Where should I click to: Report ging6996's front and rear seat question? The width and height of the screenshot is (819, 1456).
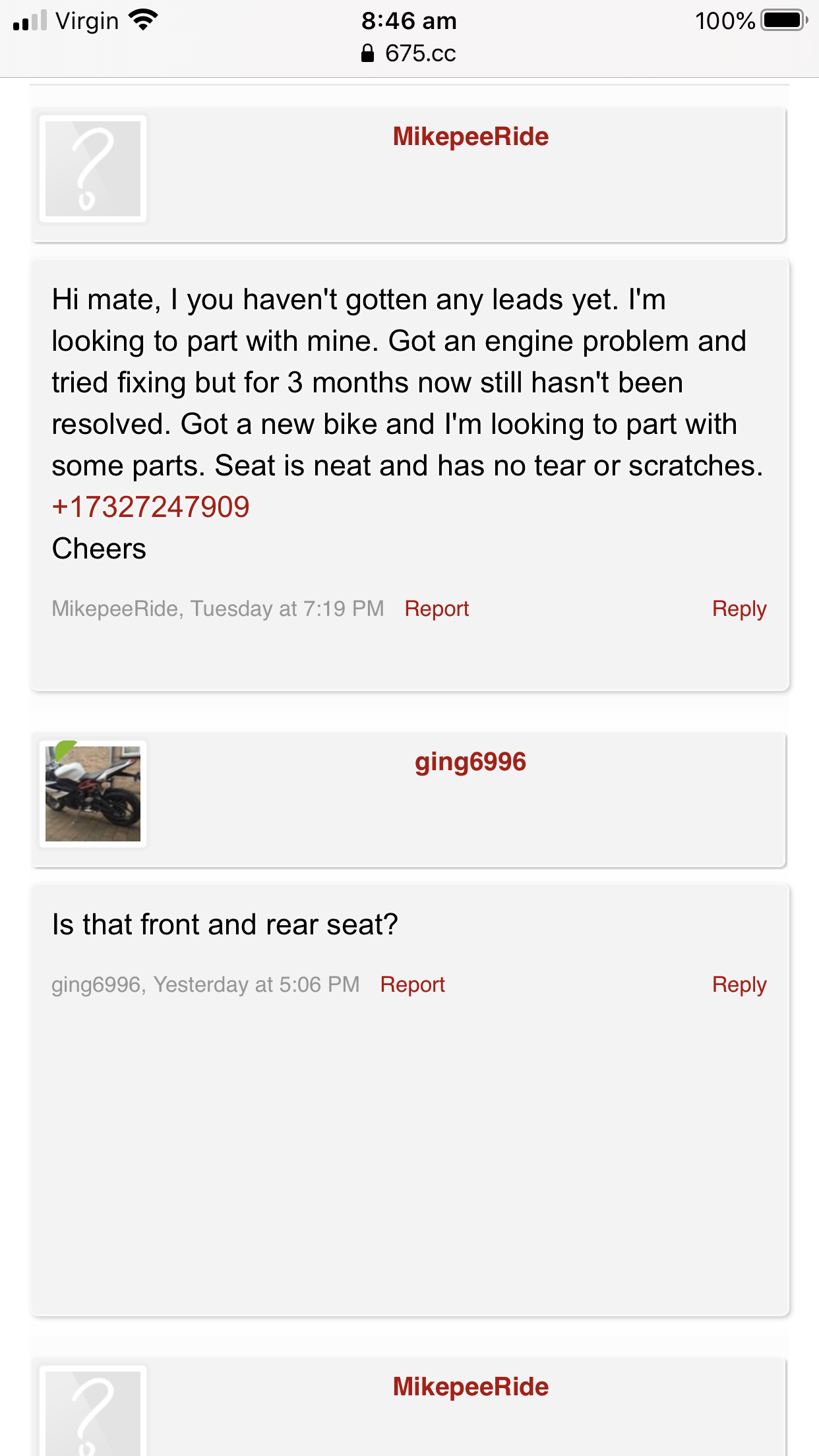[412, 985]
